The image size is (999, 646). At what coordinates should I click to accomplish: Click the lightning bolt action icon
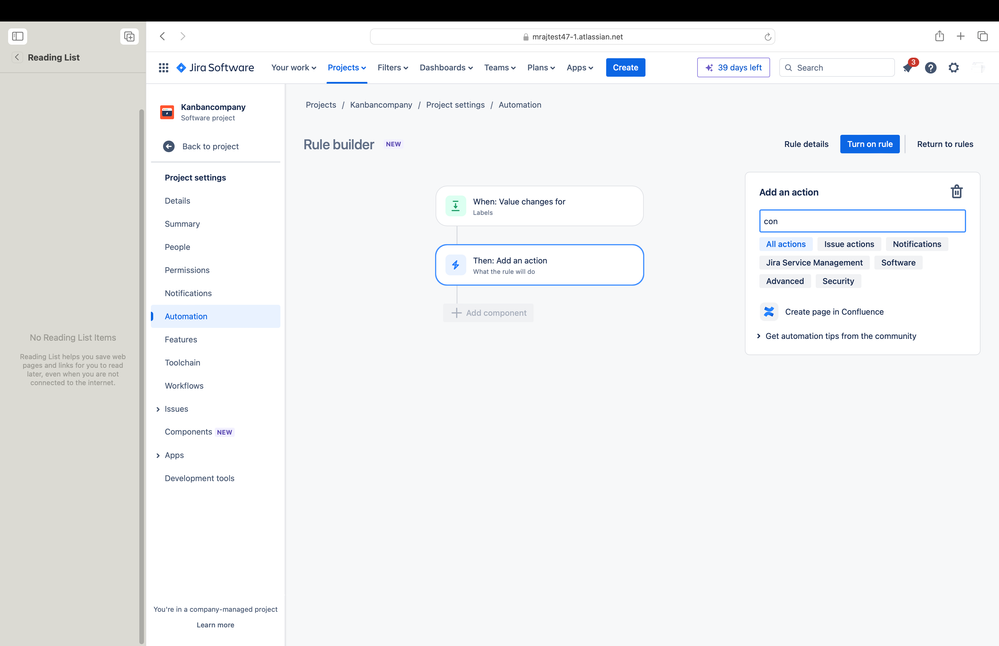(456, 265)
